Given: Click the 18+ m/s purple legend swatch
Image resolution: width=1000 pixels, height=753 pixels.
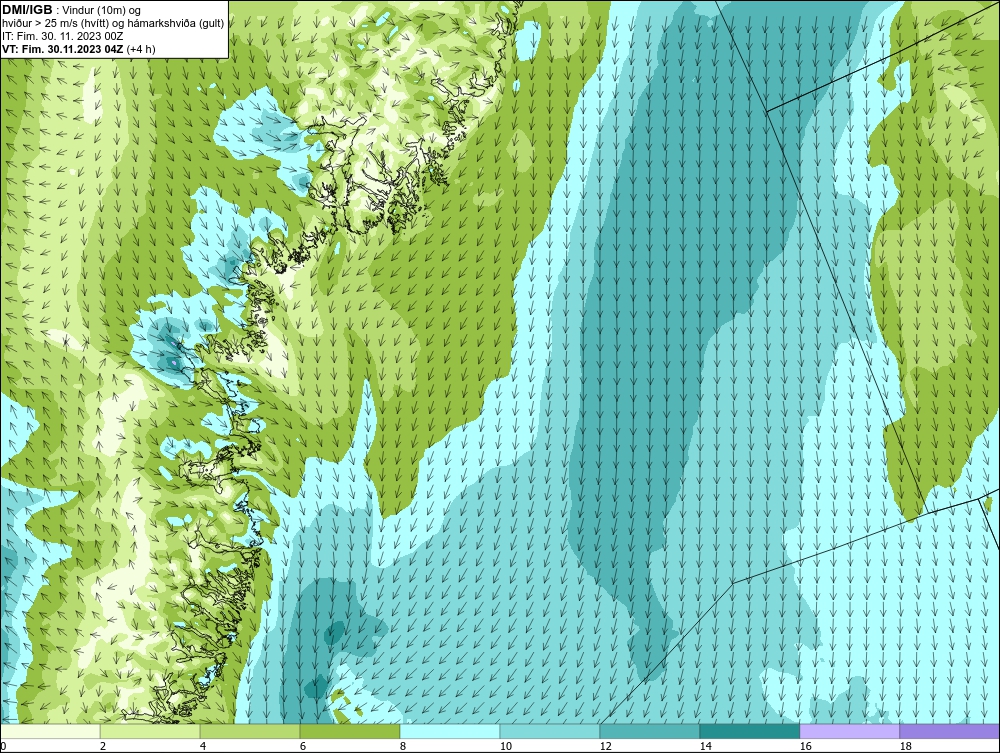Looking at the screenshot, I should (949, 731).
